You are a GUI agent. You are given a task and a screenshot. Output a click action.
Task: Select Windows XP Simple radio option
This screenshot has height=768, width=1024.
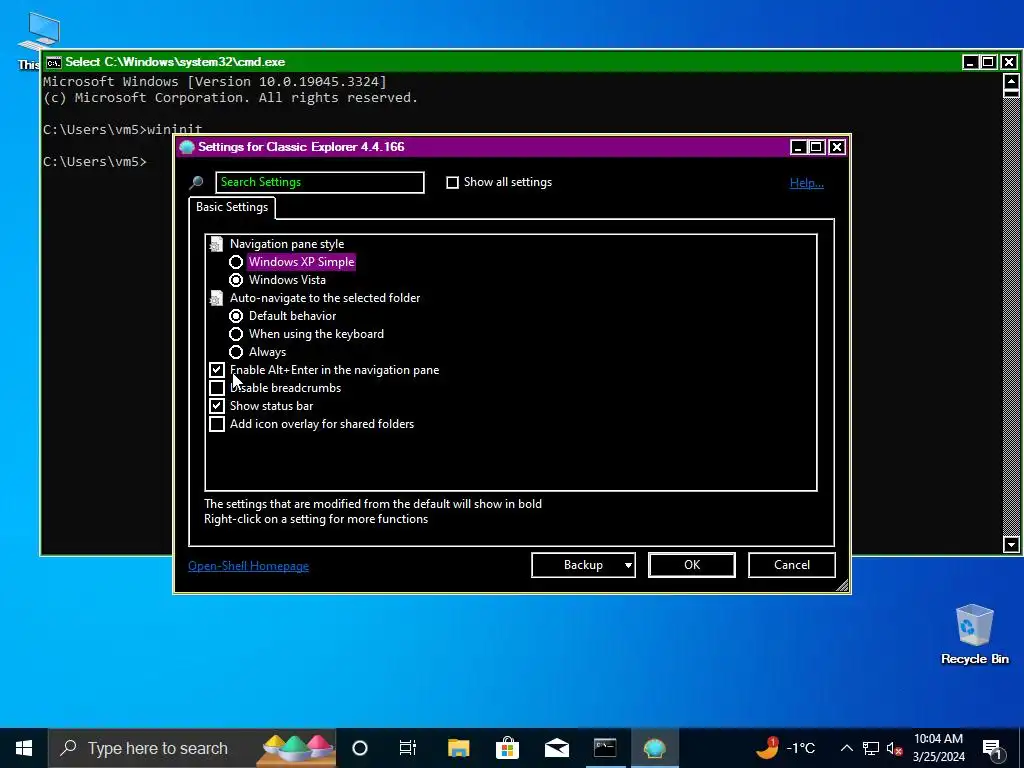tap(236, 263)
